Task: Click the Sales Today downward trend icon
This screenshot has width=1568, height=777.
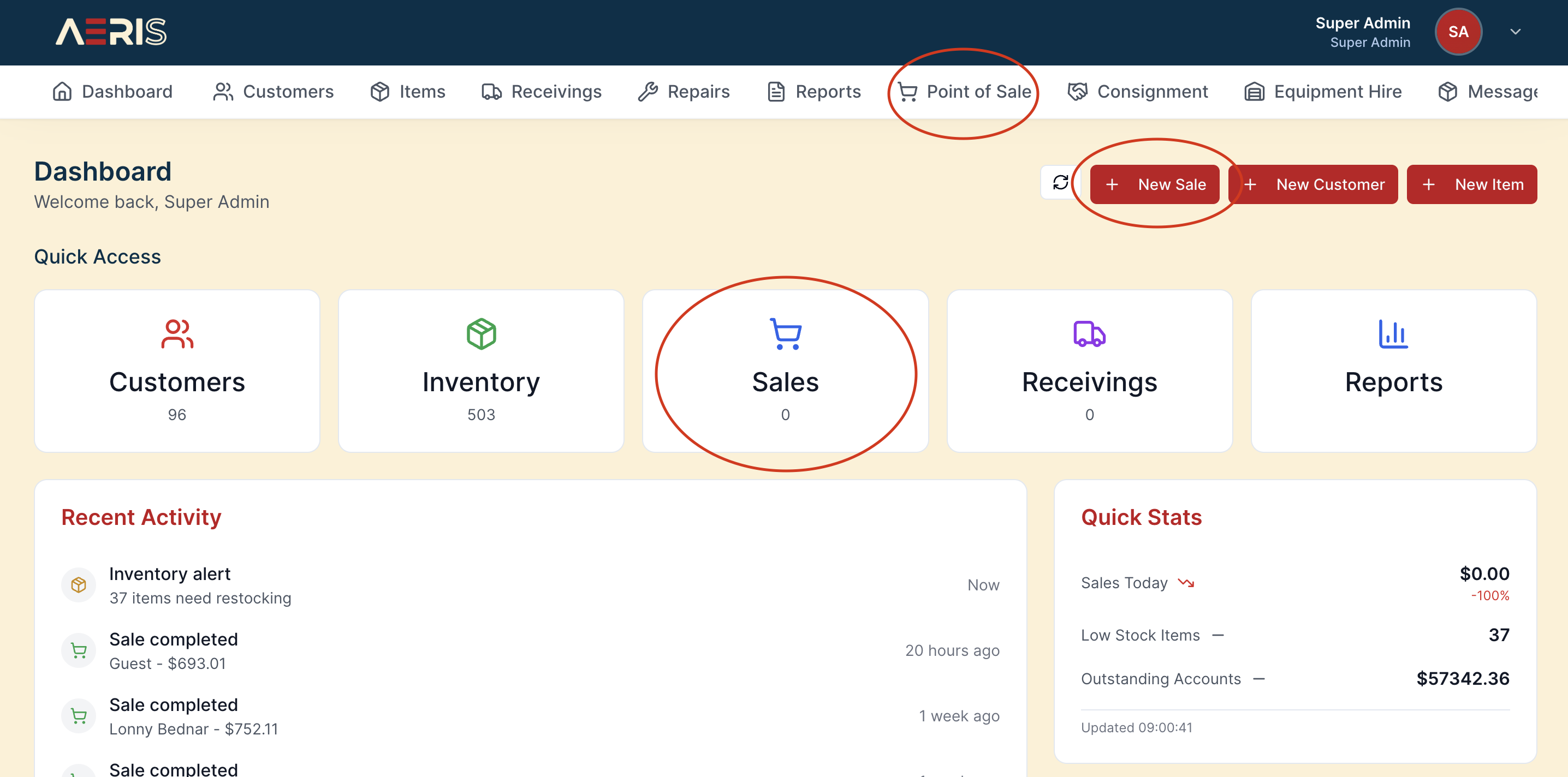Action: [x=1186, y=583]
